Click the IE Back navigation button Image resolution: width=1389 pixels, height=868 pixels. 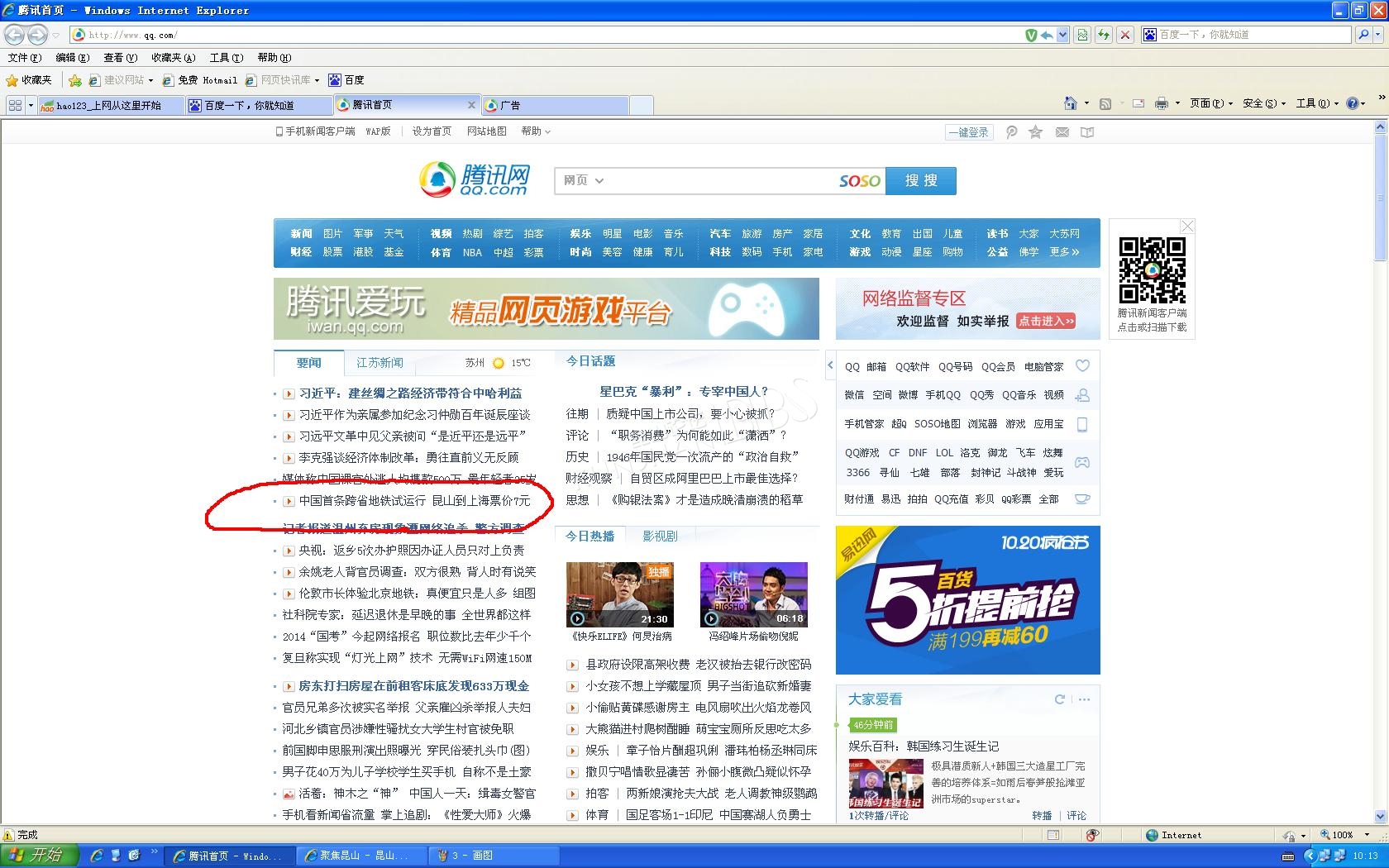click(x=14, y=35)
